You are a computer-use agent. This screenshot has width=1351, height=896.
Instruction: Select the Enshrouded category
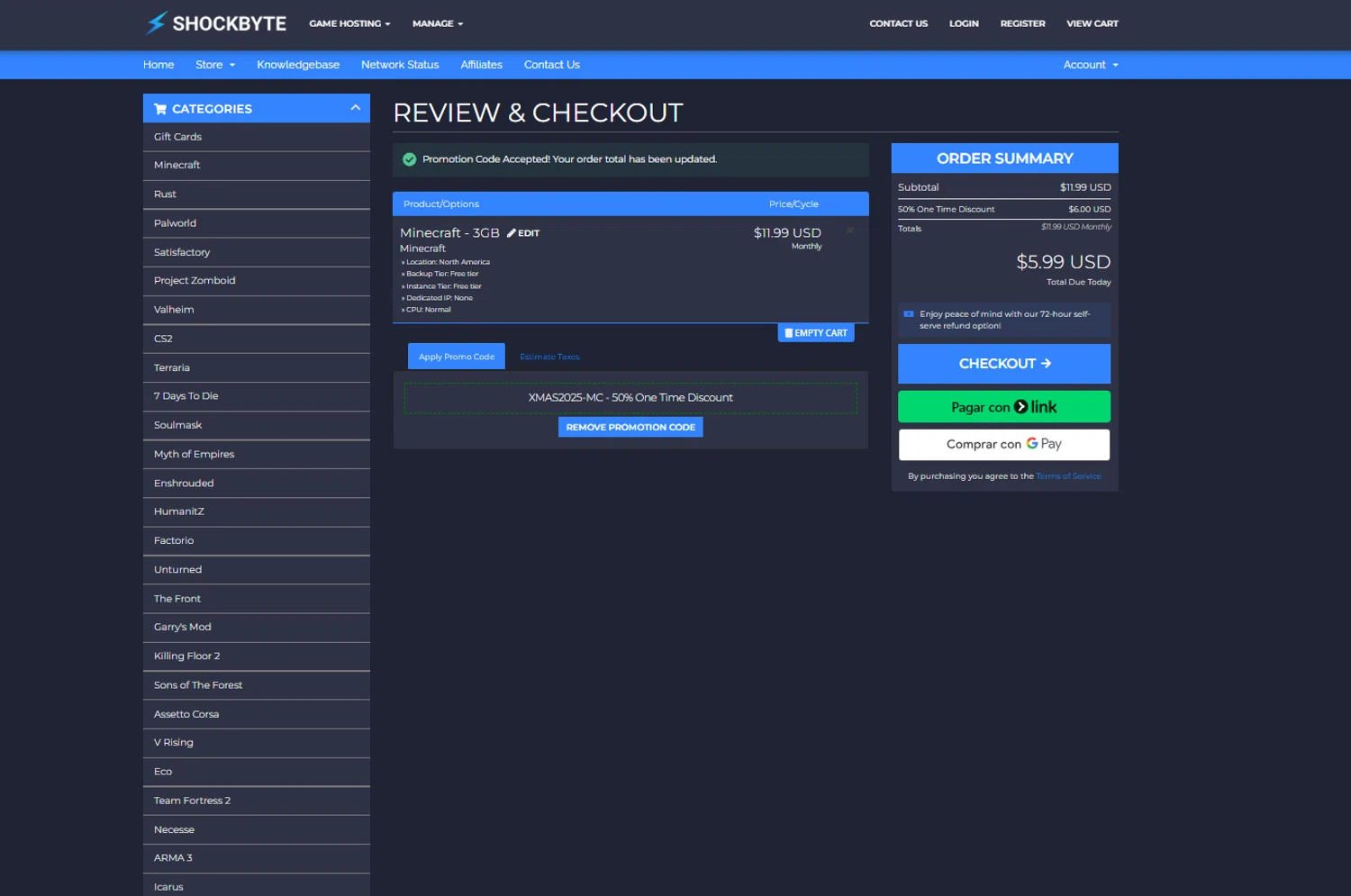coord(257,483)
